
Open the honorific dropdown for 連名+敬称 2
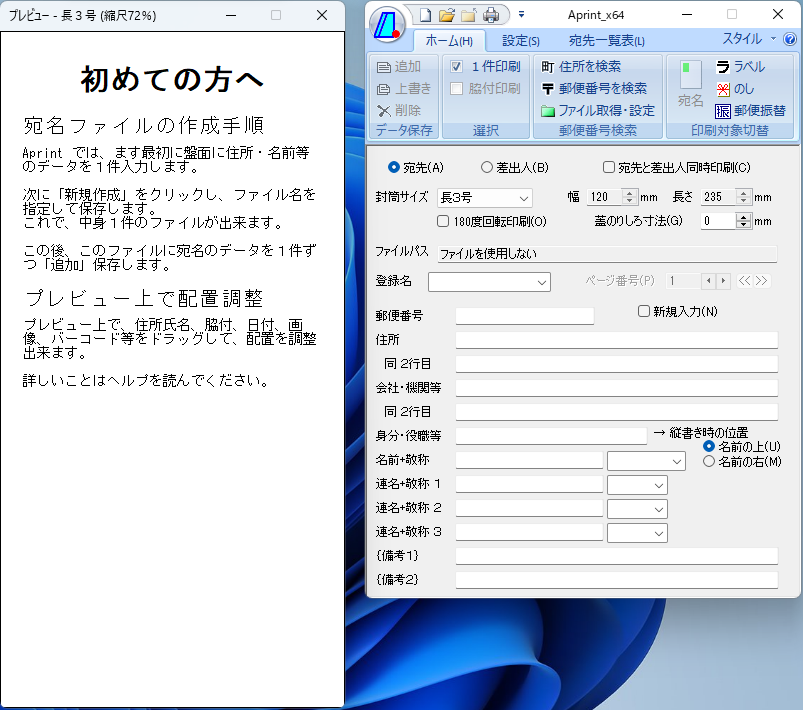(637, 509)
